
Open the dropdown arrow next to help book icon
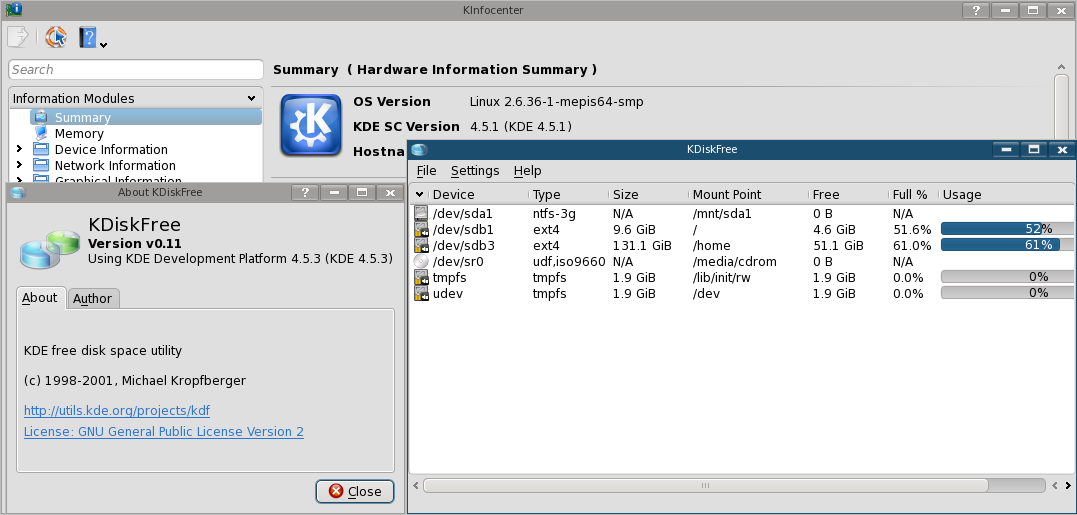pos(103,45)
